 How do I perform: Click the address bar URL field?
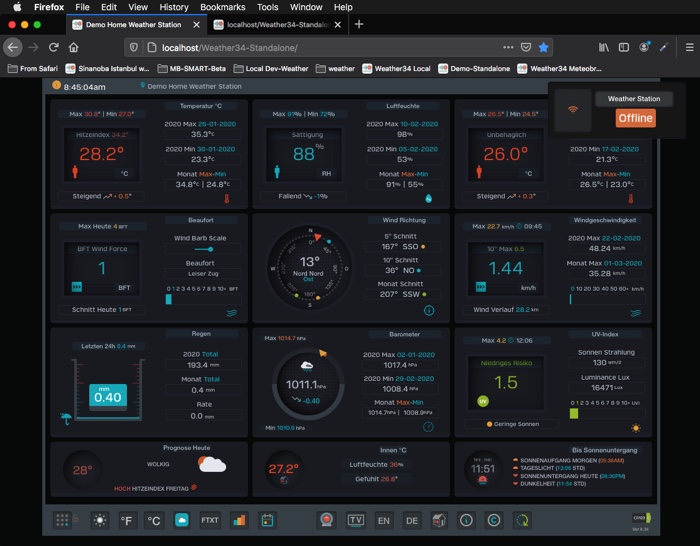(328, 47)
